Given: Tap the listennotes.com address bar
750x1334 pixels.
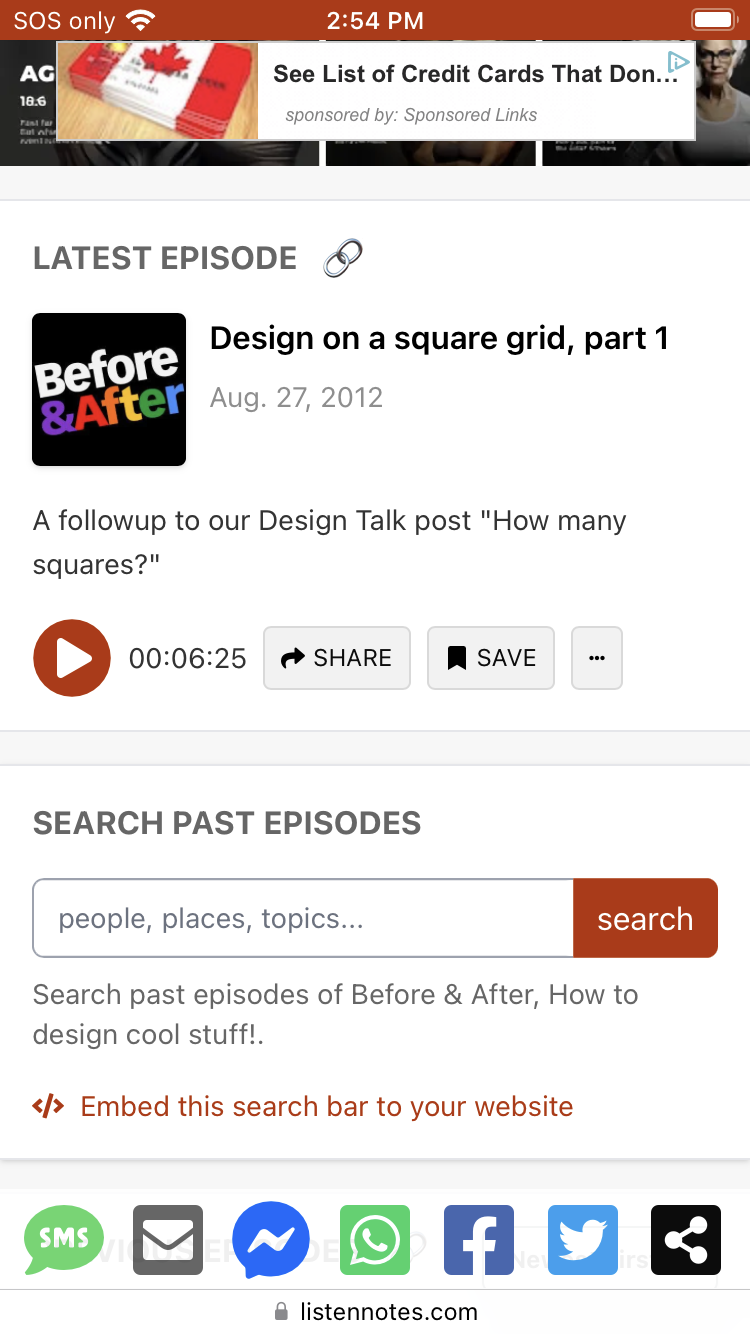Looking at the screenshot, I should click(x=375, y=1311).
